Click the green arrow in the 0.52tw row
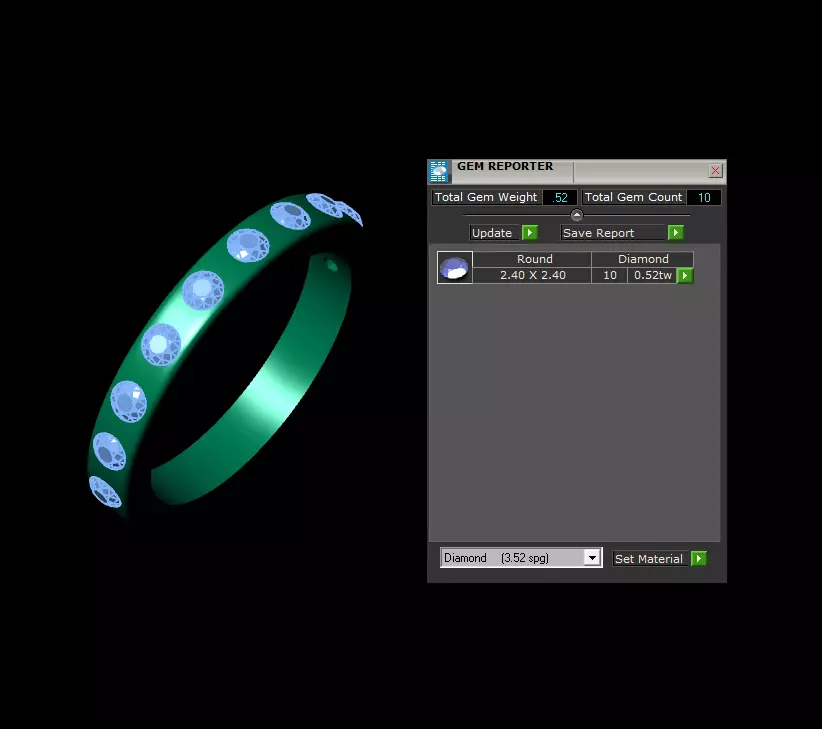The image size is (822, 729). click(x=685, y=275)
